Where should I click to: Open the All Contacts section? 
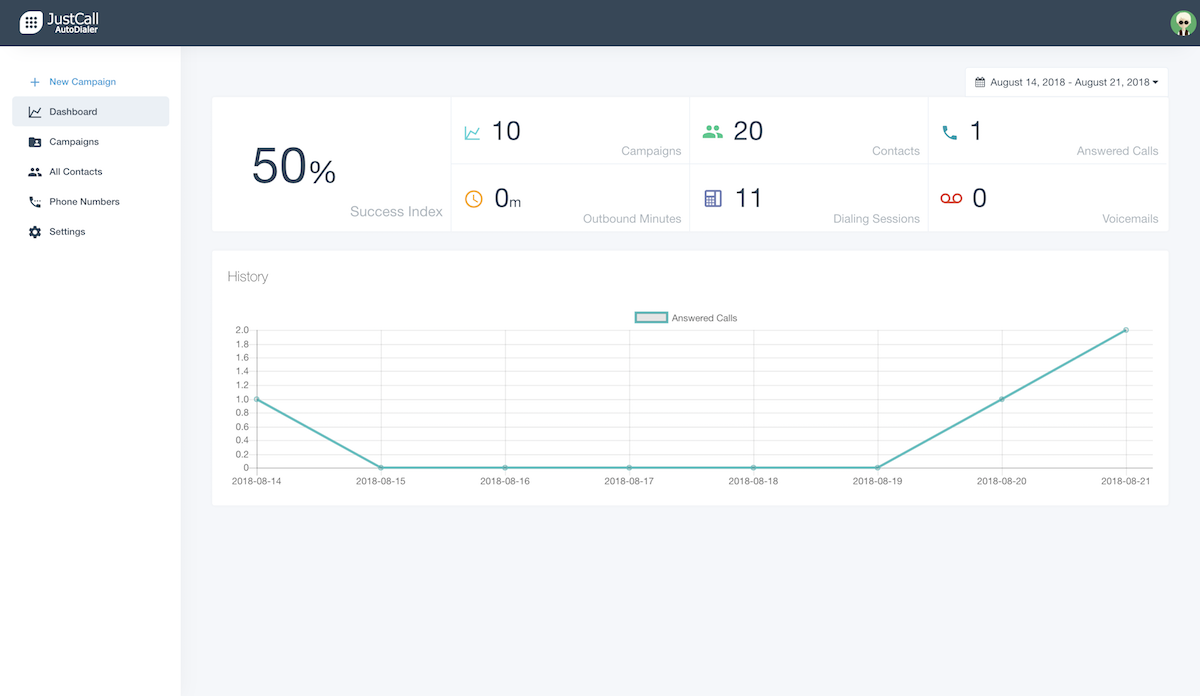74,171
